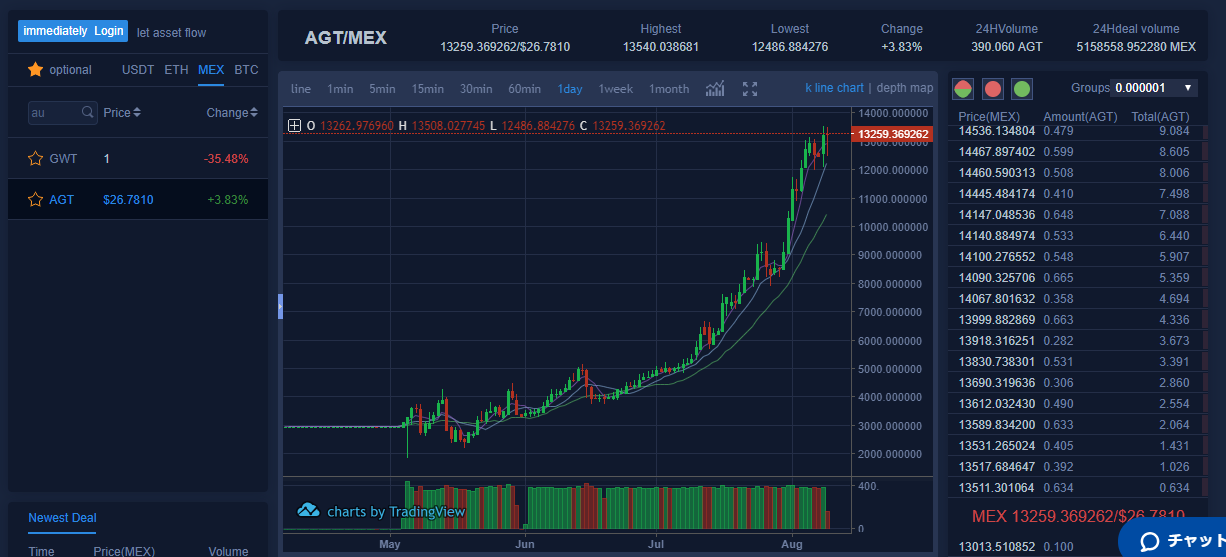Expand the chart to fullscreen

click(750, 89)
